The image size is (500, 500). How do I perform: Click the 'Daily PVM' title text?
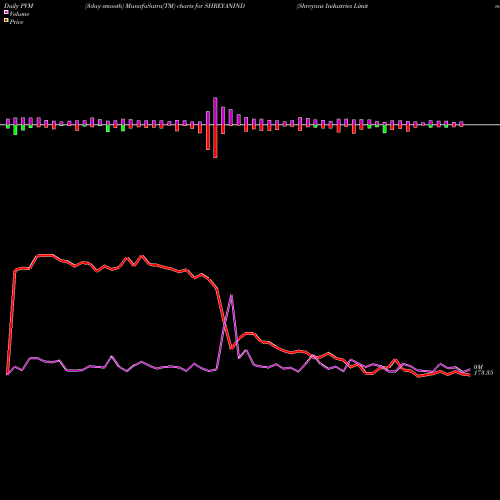point(19,6)
